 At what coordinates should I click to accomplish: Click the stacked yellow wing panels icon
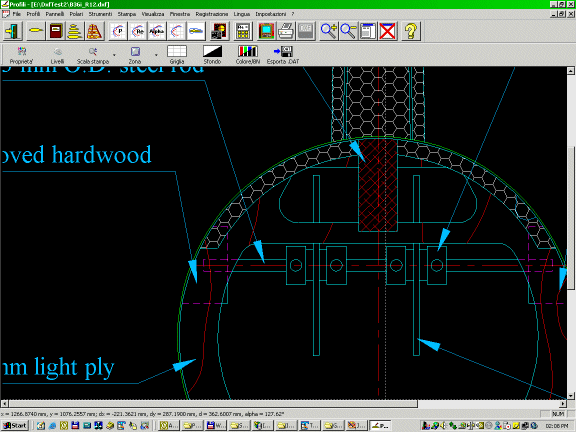click(75, 31)
